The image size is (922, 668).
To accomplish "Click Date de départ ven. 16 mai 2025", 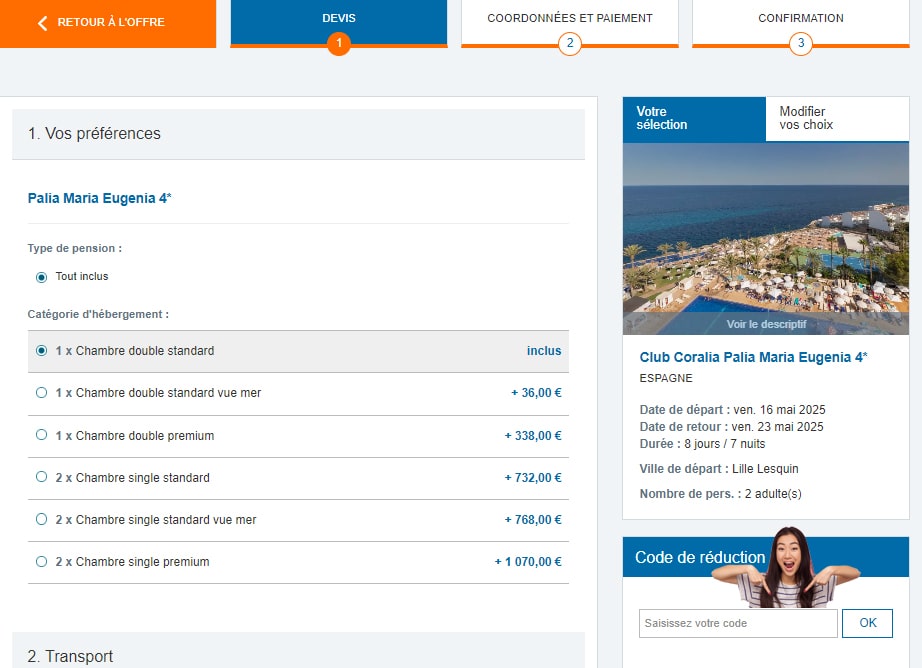I will (732, 410).
